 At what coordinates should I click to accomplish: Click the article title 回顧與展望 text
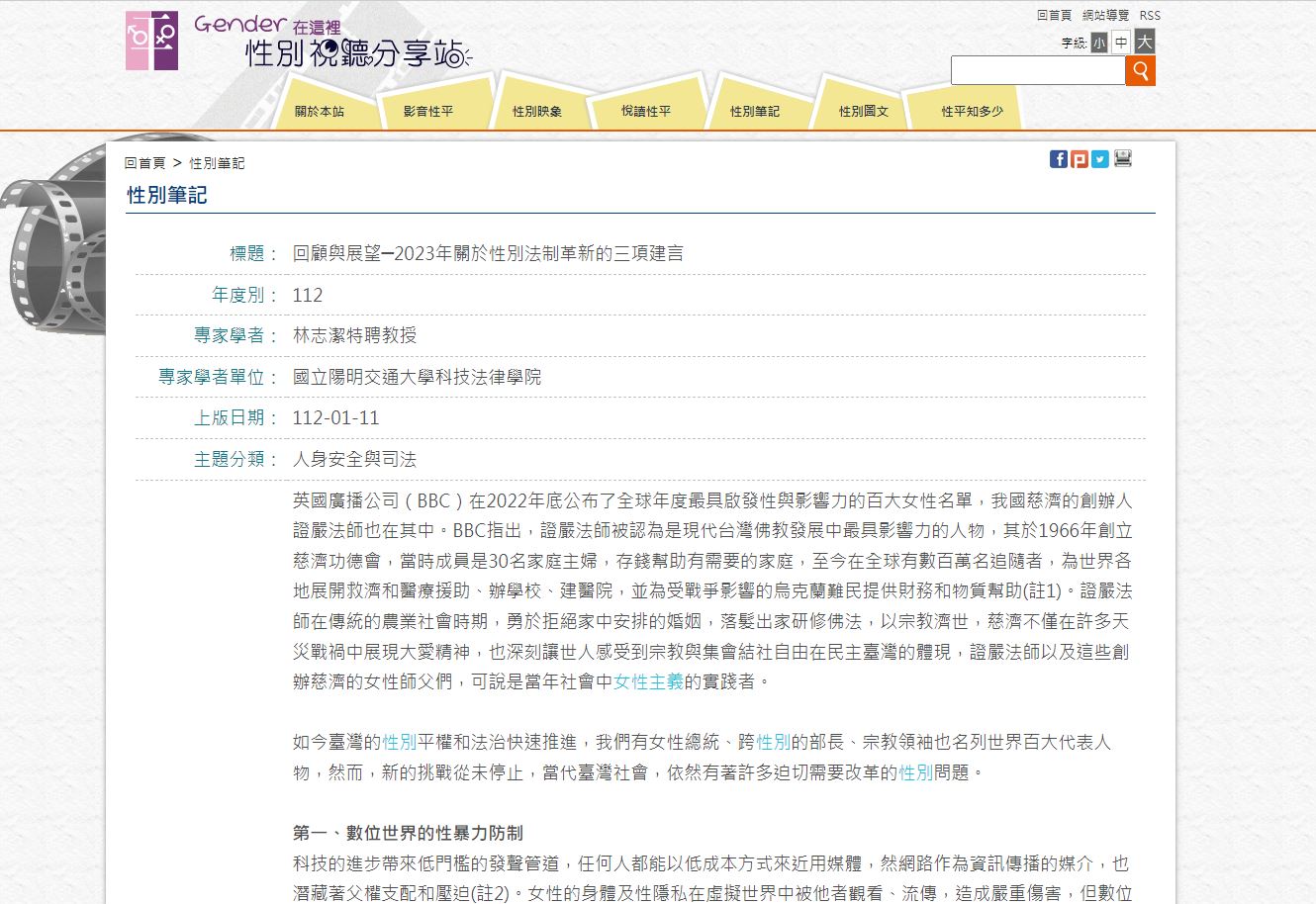[x=488, y=253]
